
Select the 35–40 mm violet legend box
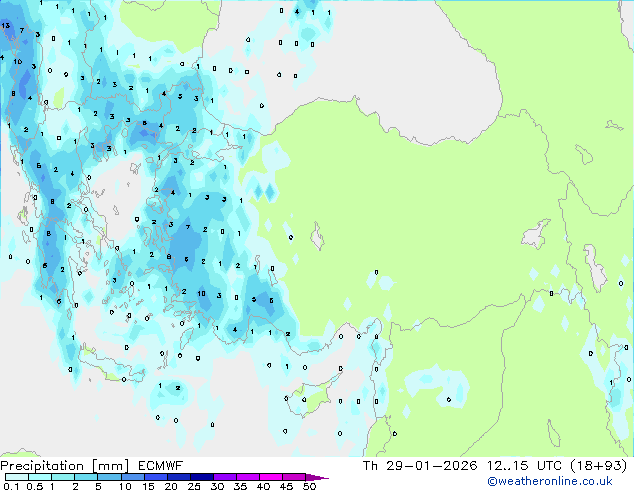point(247,477)
